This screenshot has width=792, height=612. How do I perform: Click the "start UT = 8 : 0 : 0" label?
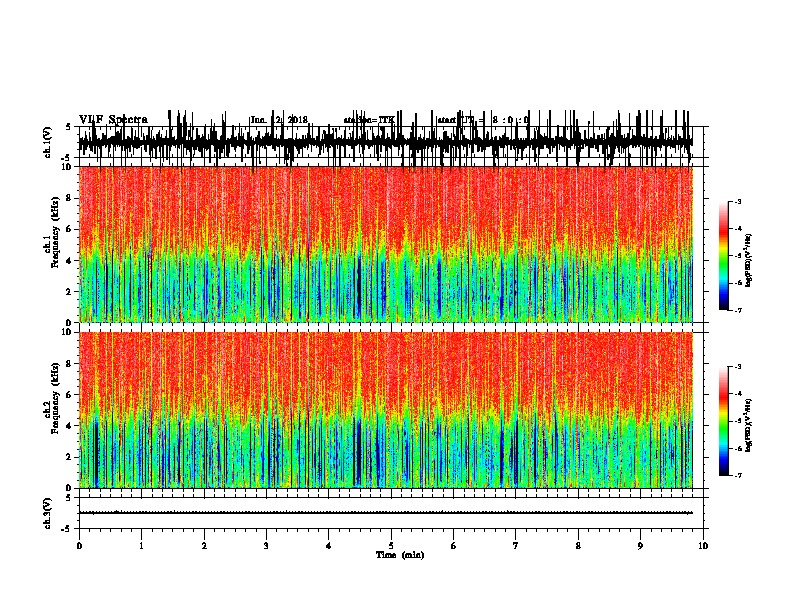coord(483,120)
